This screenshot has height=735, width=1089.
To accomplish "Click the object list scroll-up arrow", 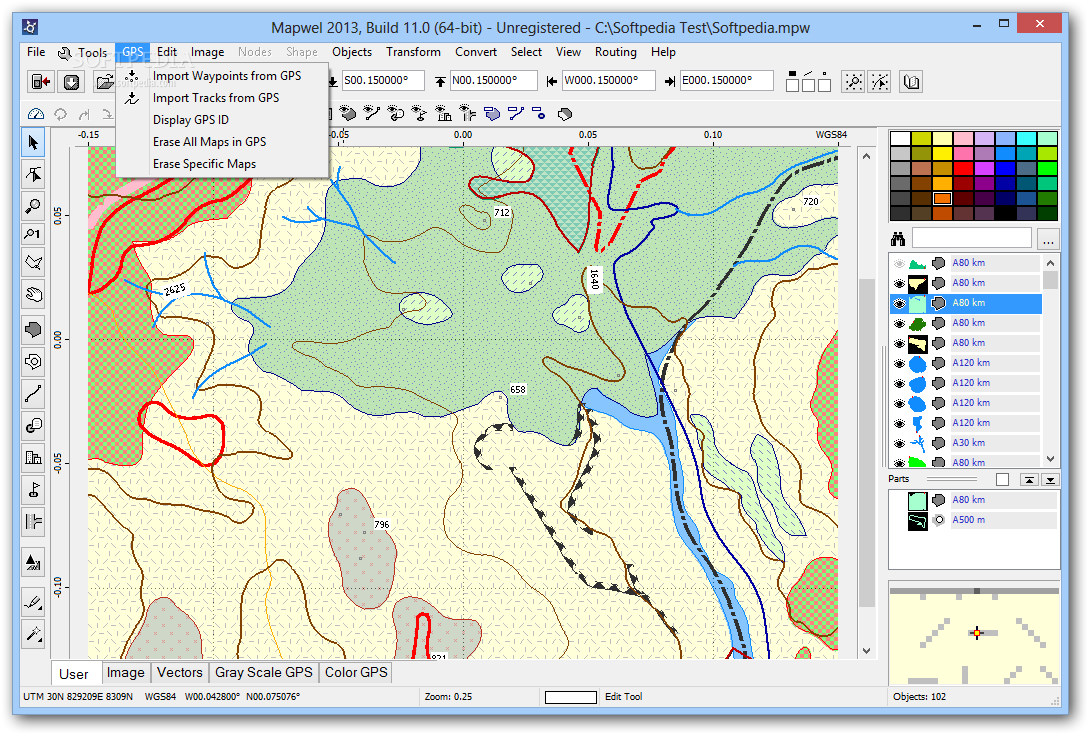I will pyautogui.click(x=1050, y=263).
